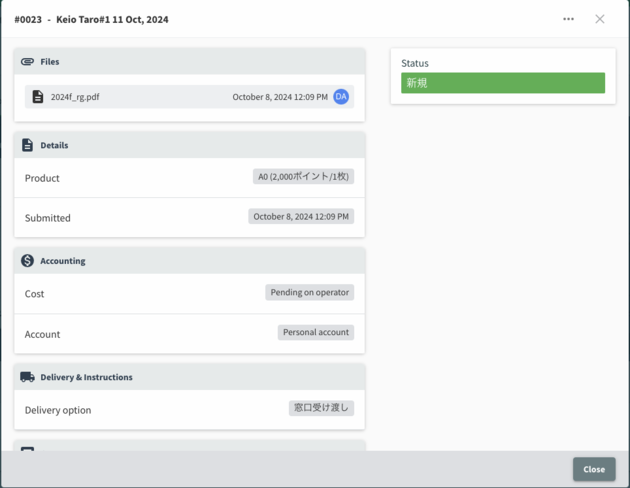Click the Details document icon
Viewport: 630px width, 488px height.
[x=27, y=145]
